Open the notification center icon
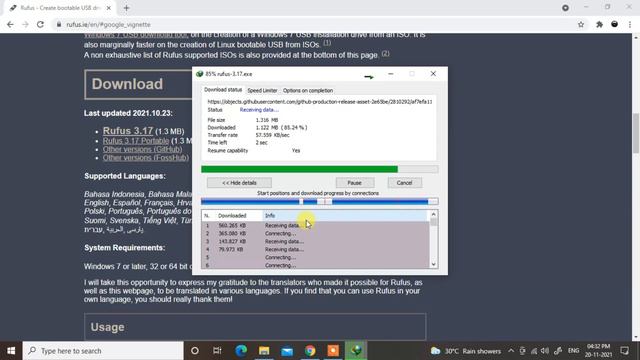The image size is (640, 360). pyautogui.click(x=624, y=351)
